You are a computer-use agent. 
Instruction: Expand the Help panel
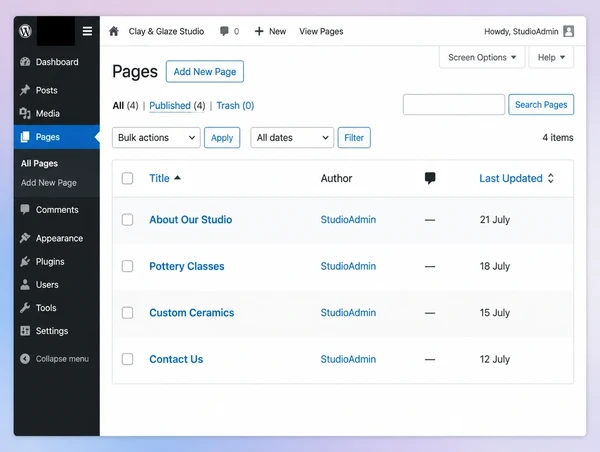pos(551,57)
